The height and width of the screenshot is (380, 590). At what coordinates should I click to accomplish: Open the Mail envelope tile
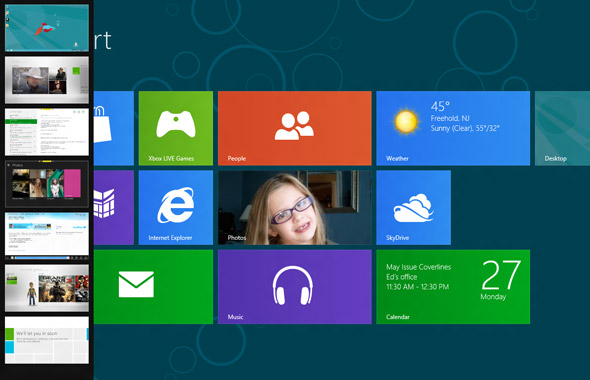click(x=153, y=287)
